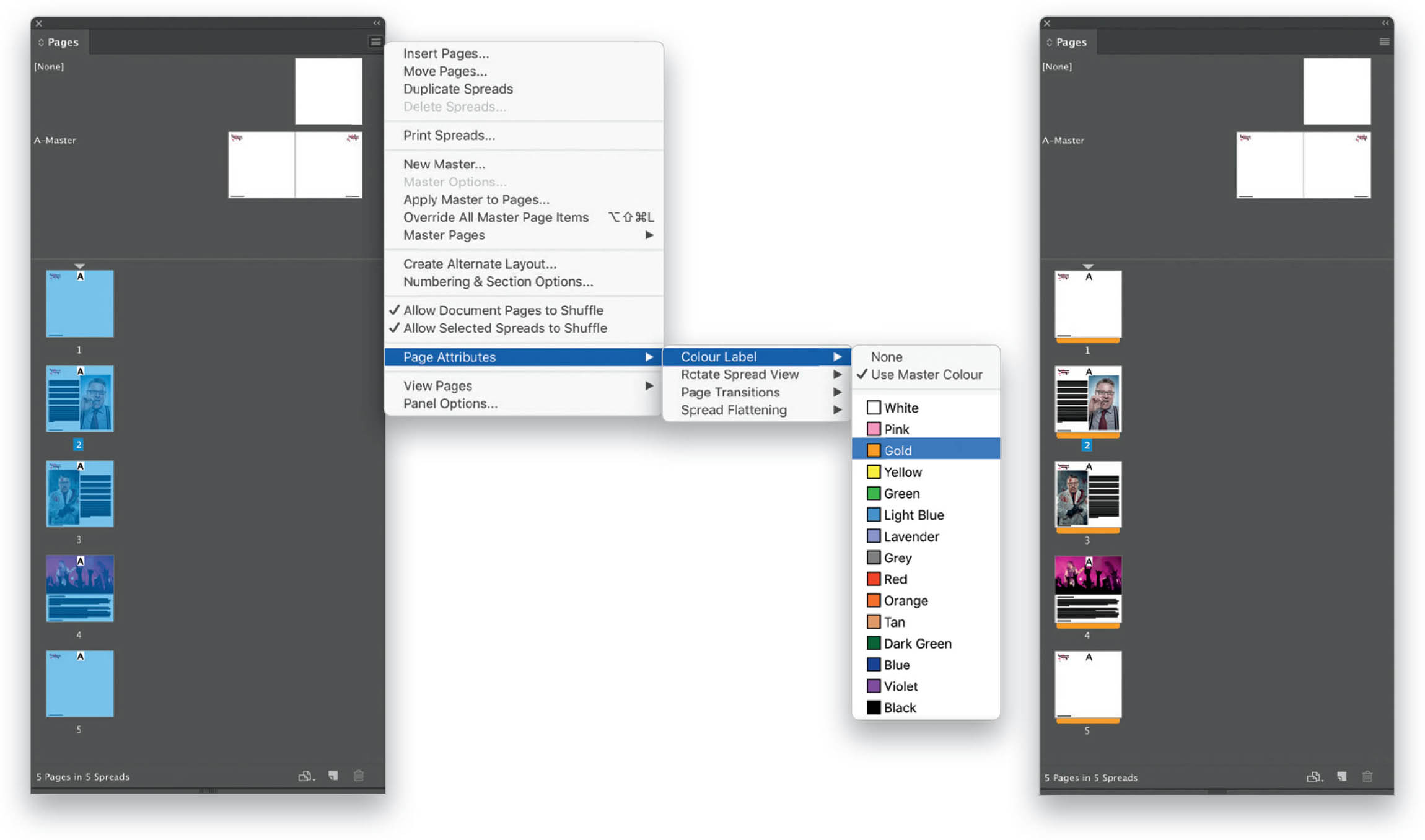Pick Yellow colour label
The image size is (1425, 840).
(926, 472)
